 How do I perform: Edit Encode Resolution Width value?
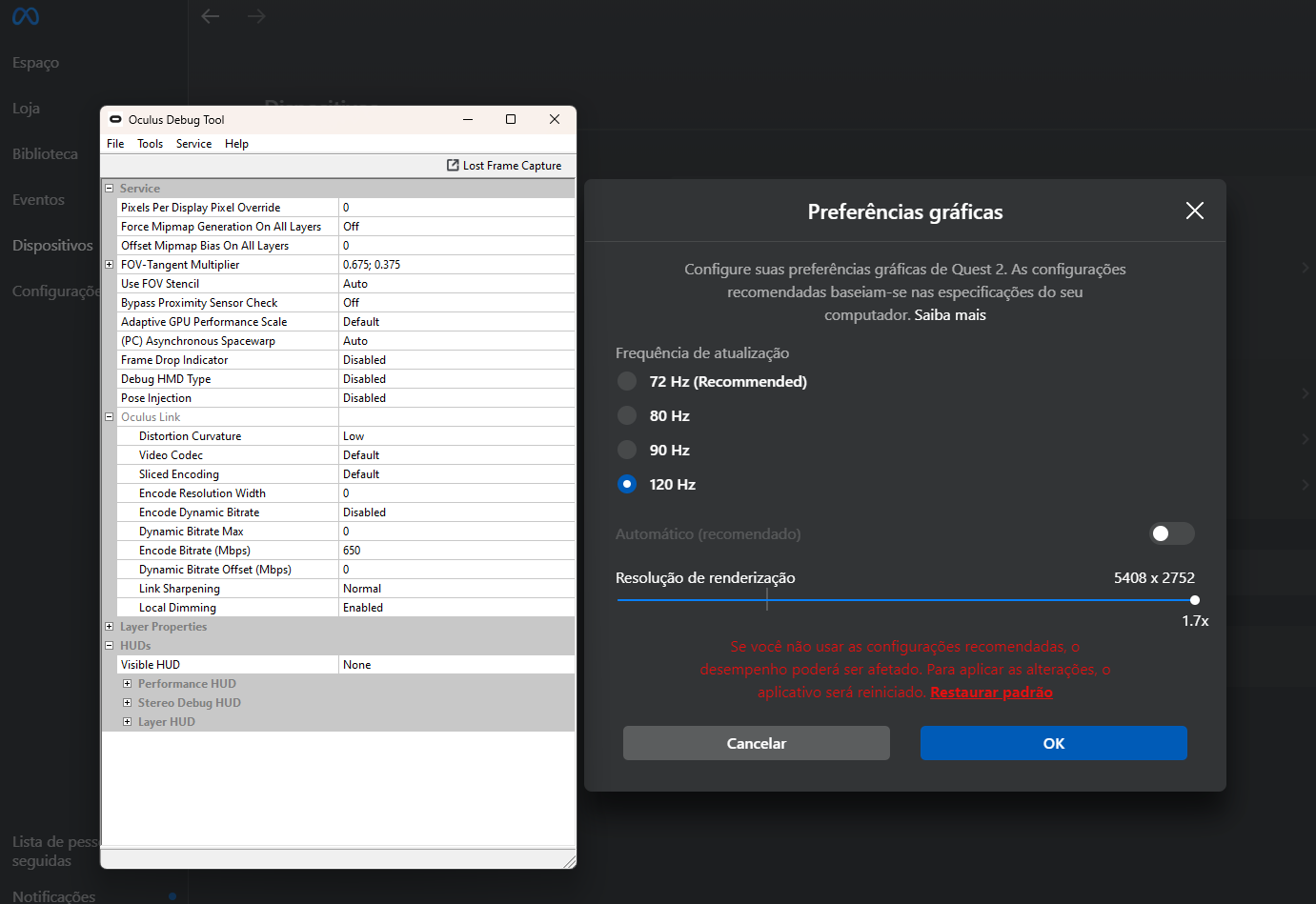[x=456, y=493]
